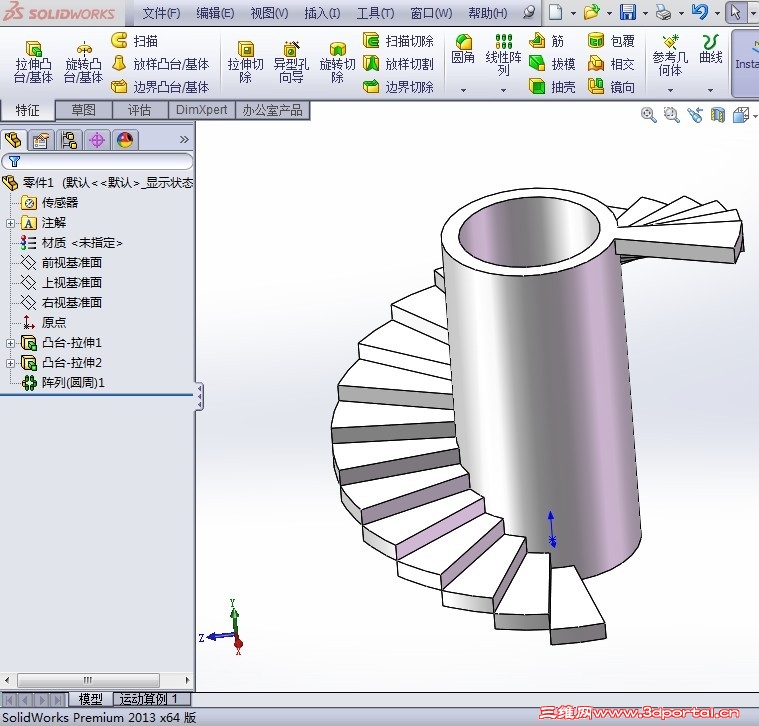Choose the 边界凸台/基体 boundary boss tool
This screenshot has height=726, width=759.
click(160, 87)
